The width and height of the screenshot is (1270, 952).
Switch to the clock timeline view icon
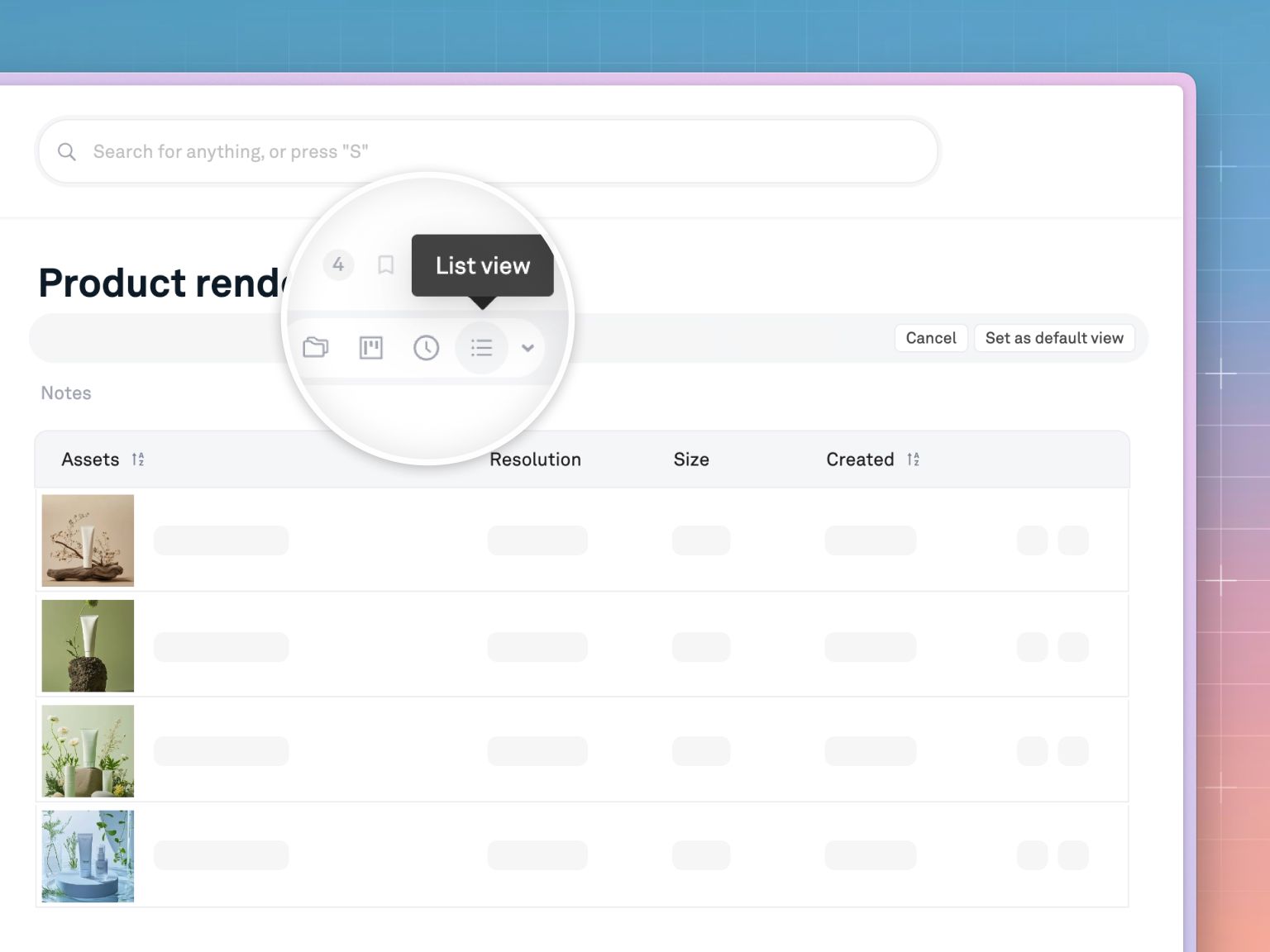click(426, 348)
